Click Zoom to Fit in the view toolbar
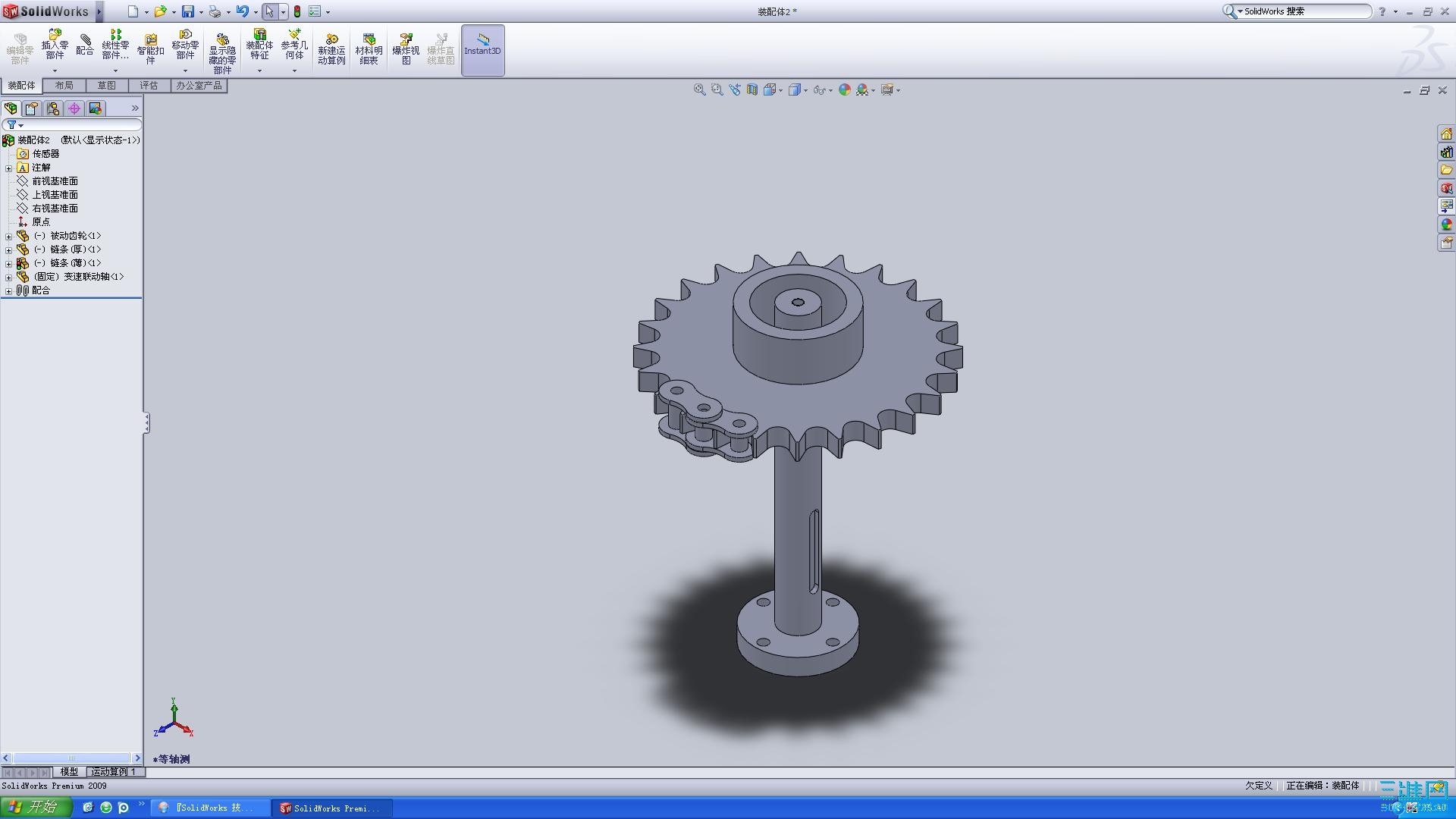 699,89
